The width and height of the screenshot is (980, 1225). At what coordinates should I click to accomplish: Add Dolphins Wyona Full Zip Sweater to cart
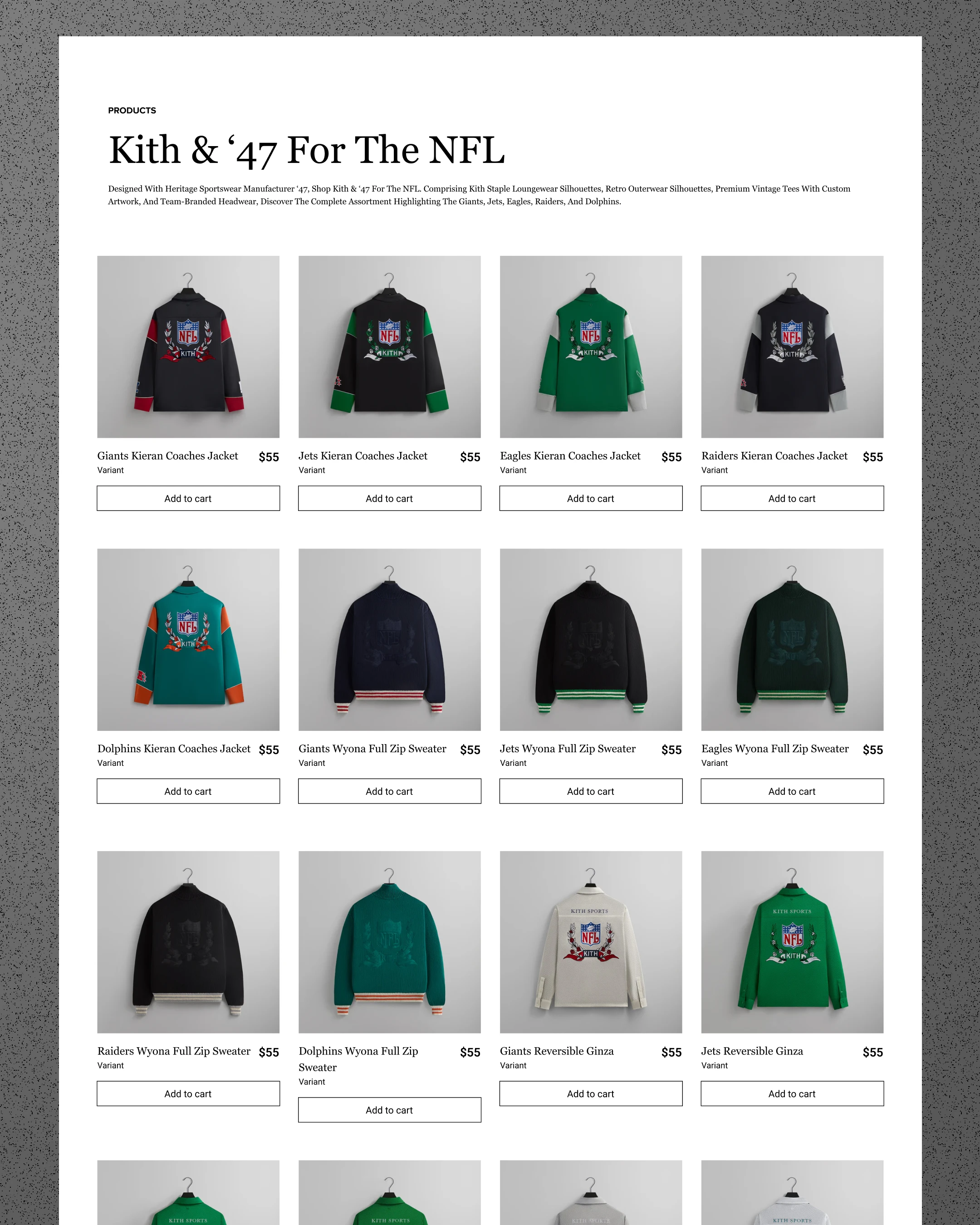point(389,1110)
